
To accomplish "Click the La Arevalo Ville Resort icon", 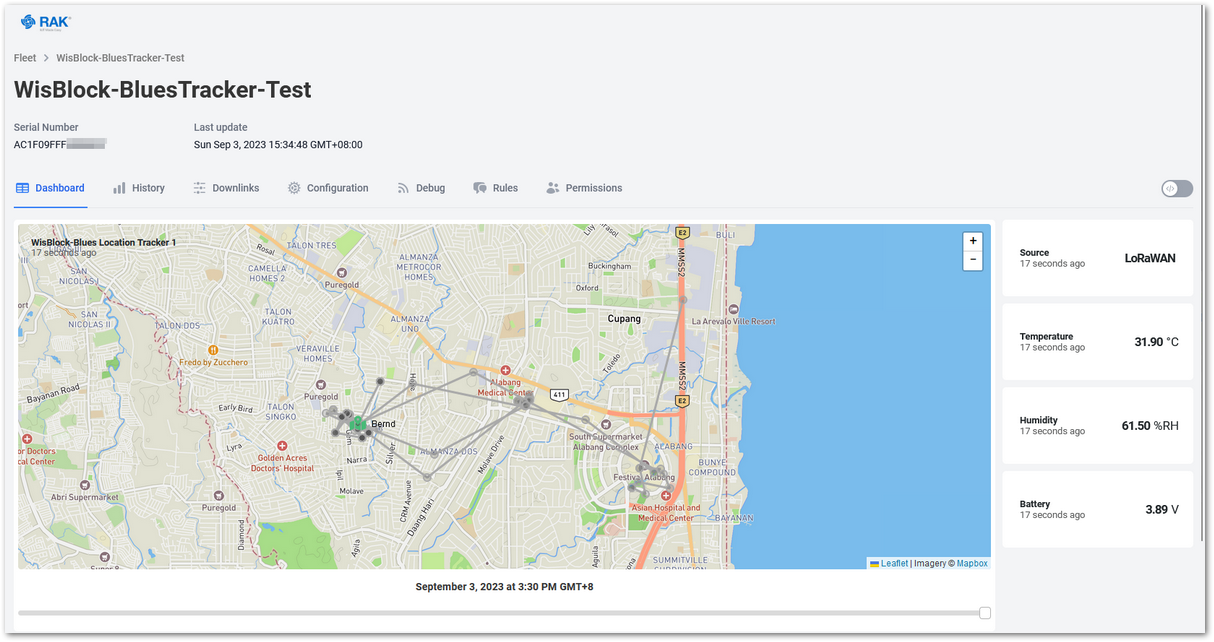I will pos(734,308).
